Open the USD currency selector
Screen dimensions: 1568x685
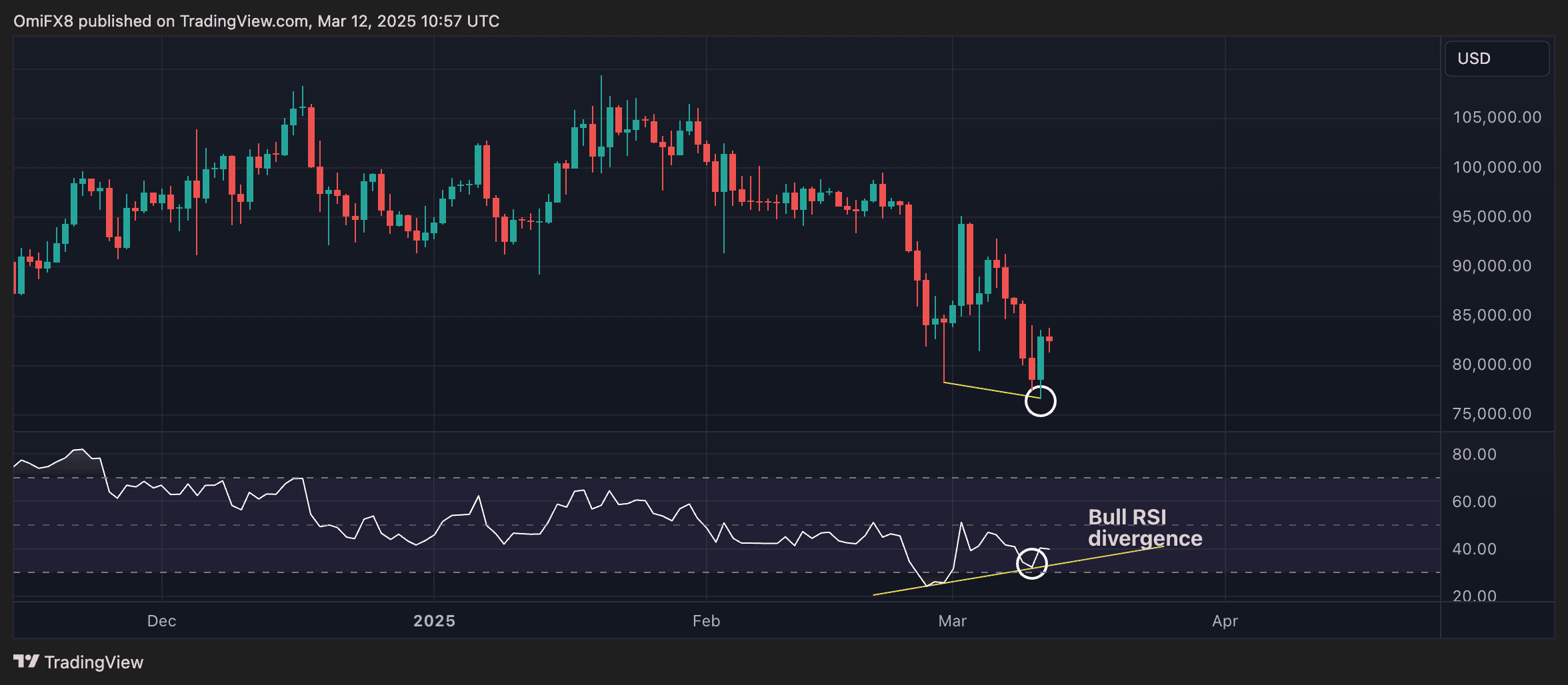point(1496,59)
